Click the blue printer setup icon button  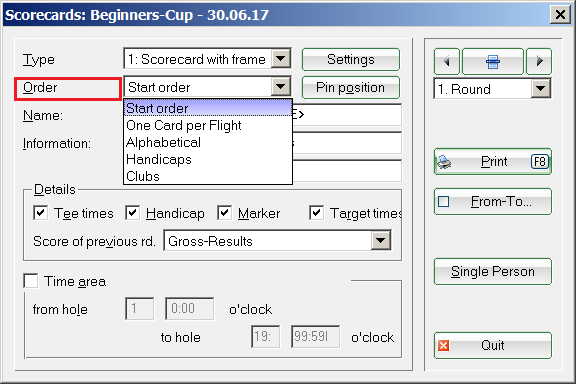point(493,61)
